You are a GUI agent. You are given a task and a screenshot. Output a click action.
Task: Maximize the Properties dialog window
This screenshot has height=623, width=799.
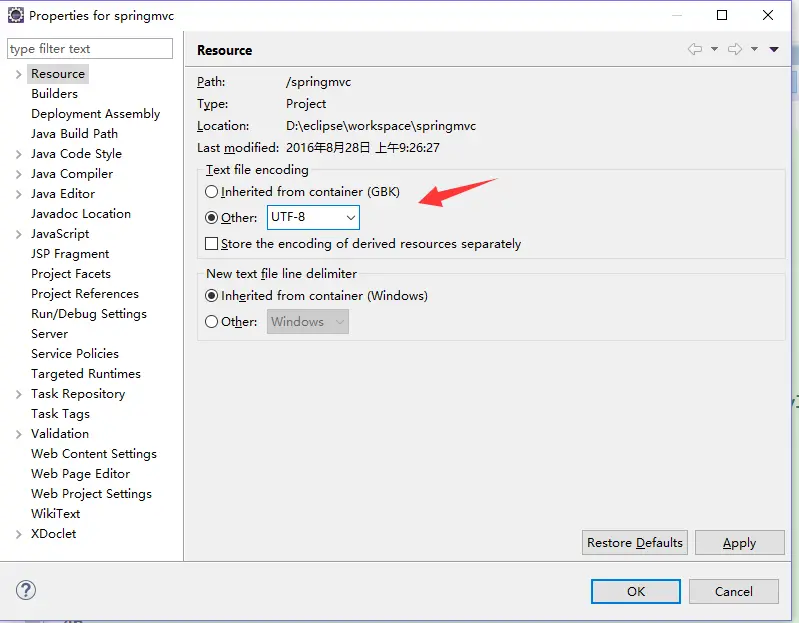click(x=722, y=15)
